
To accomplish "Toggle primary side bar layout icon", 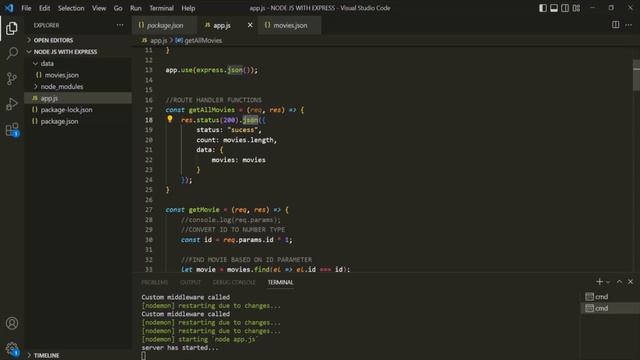I will point(543,8).
